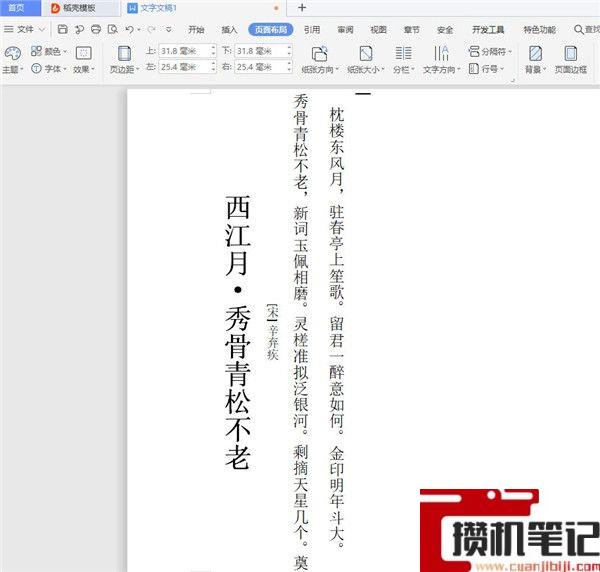This screenshot has width=600, height=572.
Task: Open page setup dialog launcher arrow
Action: pyautogui.click(x=513, y=80)
